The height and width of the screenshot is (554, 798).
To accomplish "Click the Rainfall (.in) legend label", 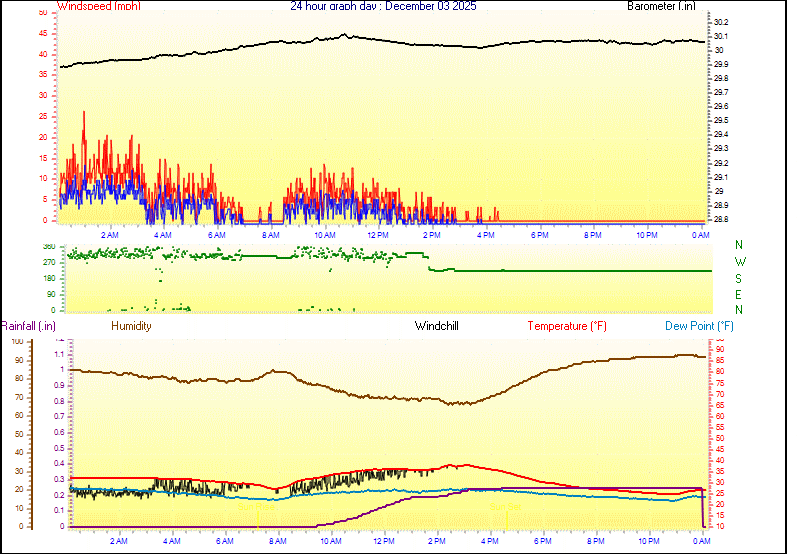I will [28, 326].
